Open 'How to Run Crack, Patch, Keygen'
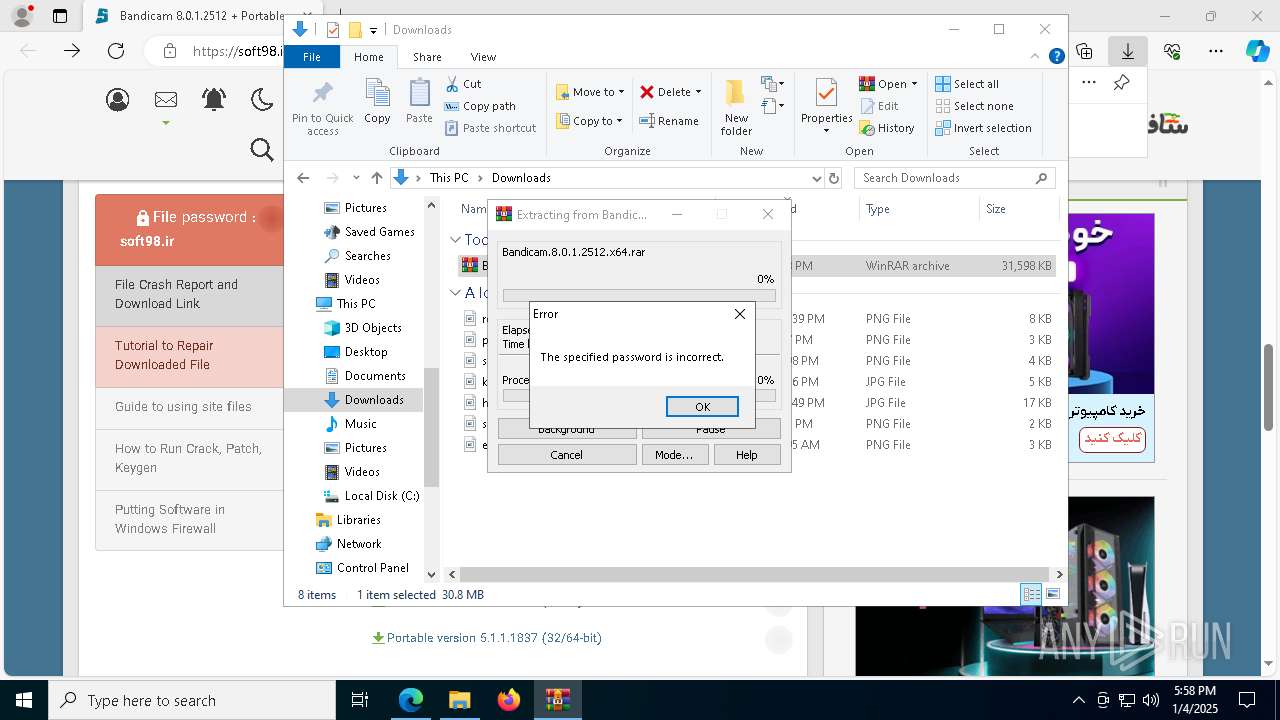Screen dimensions: 1280x720 [188, 458]
